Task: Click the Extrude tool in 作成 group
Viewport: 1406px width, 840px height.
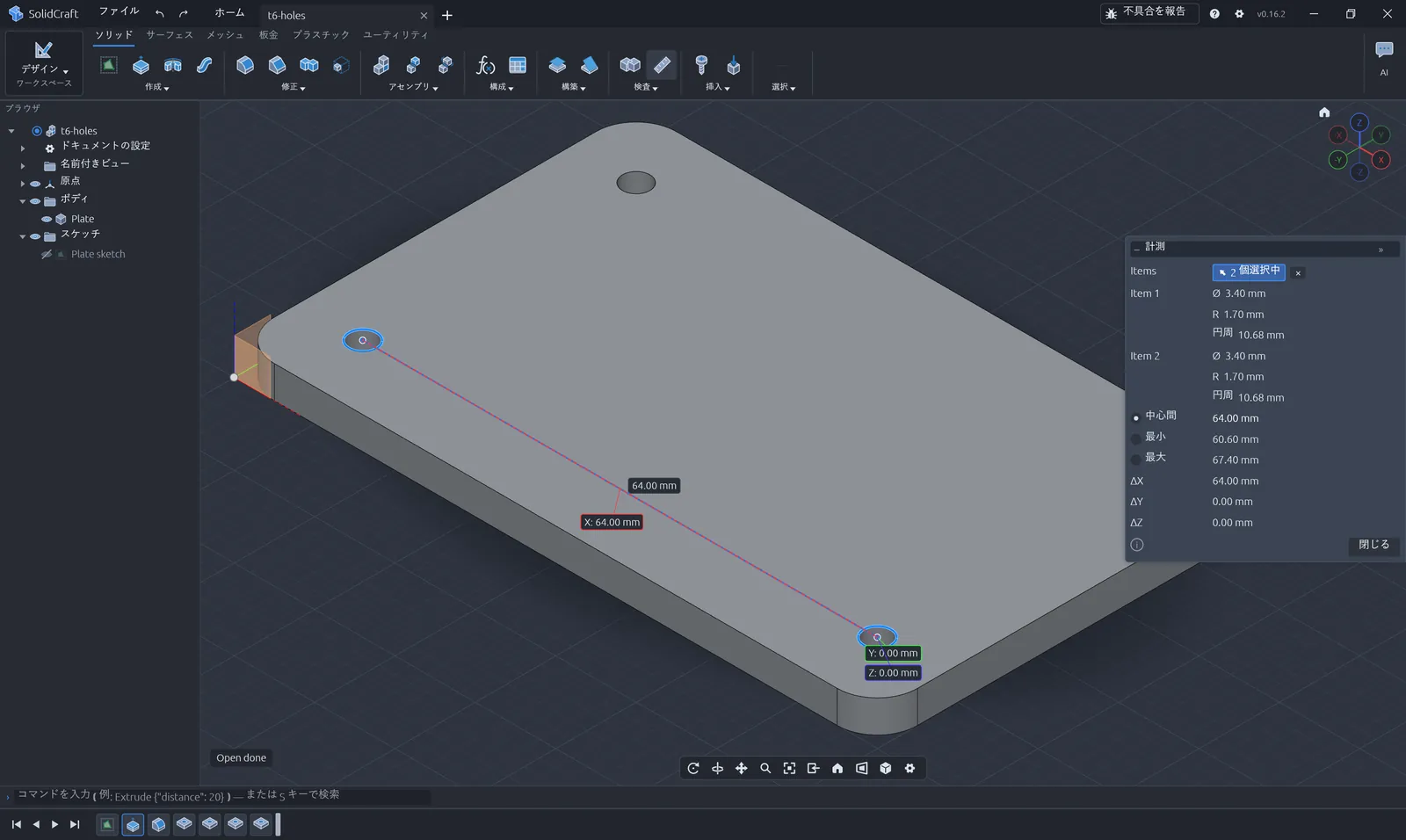Action: [141, 65]
